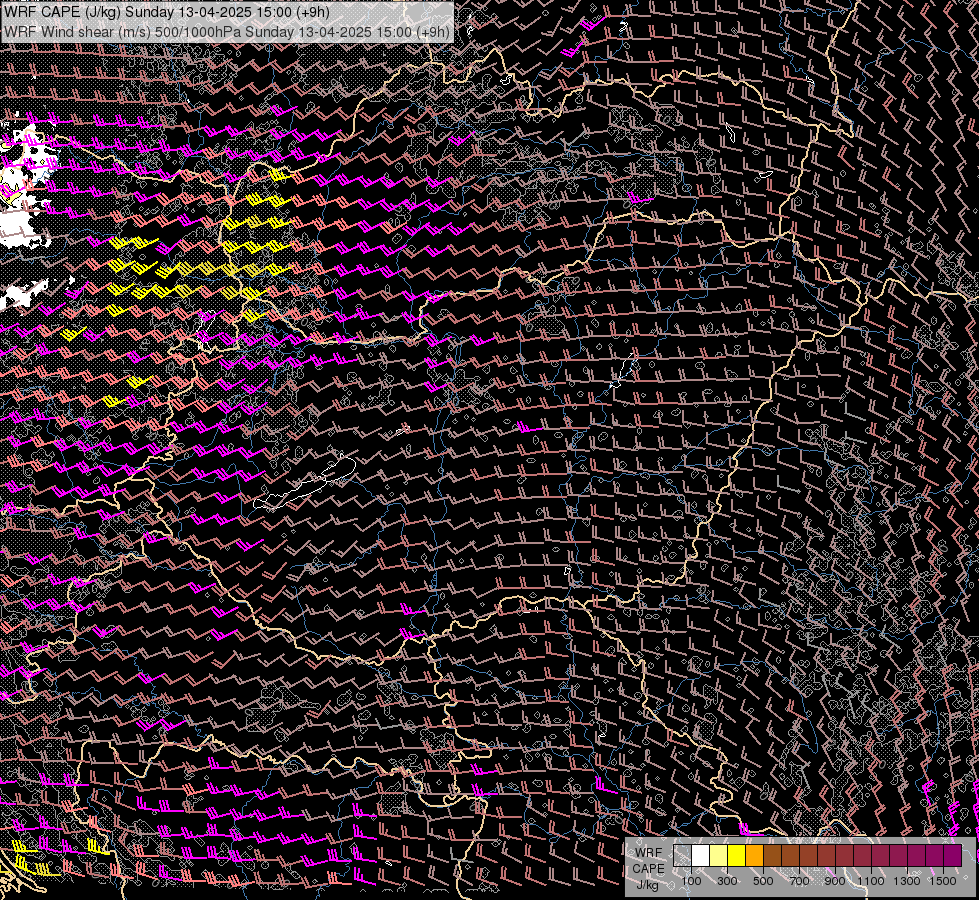Screen dimensions: 979x900
Task: Click the CAPE word in the legend
Action: (648, 868)
